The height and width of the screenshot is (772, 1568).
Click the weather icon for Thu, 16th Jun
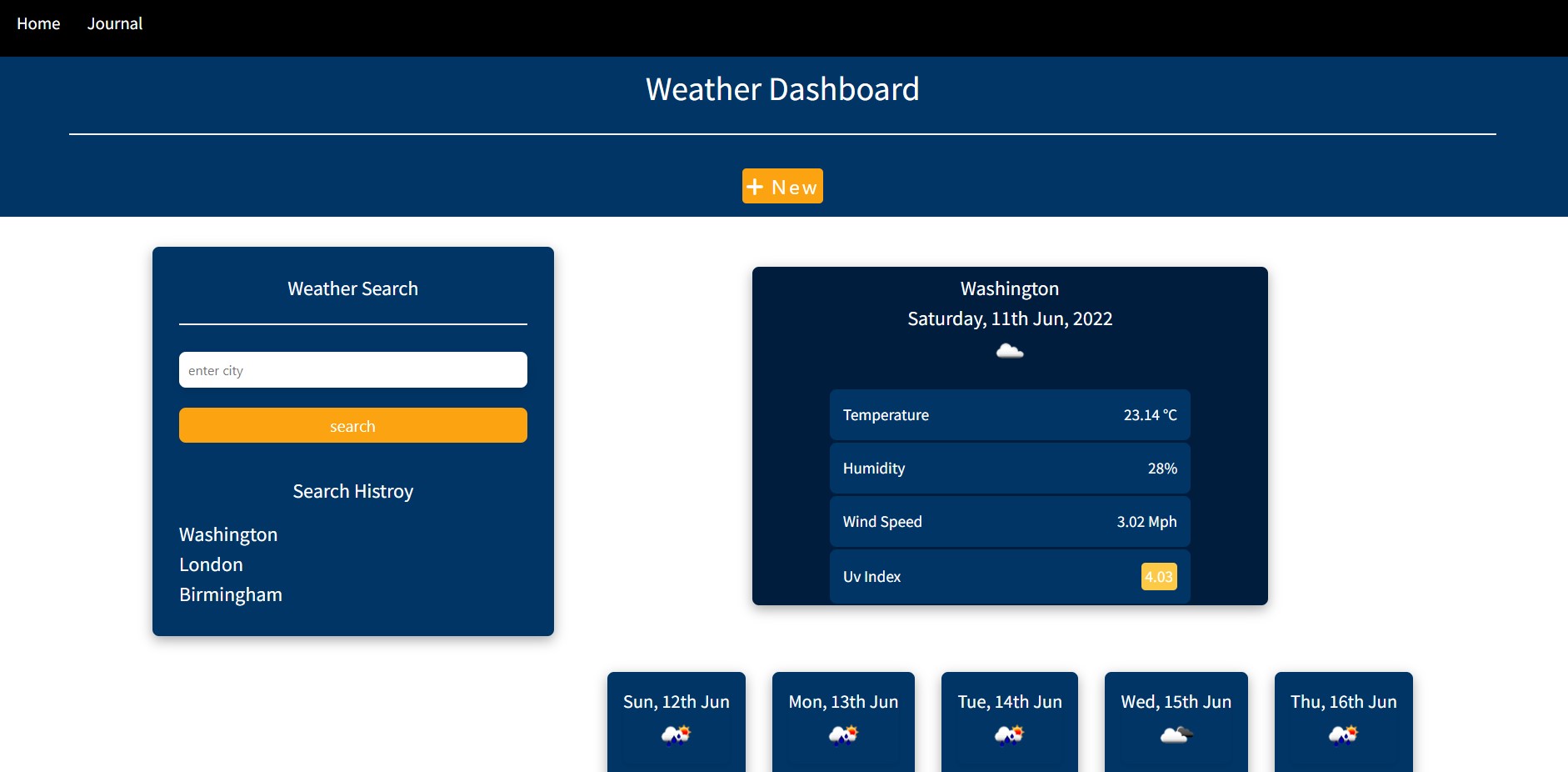click(1343, 734)
